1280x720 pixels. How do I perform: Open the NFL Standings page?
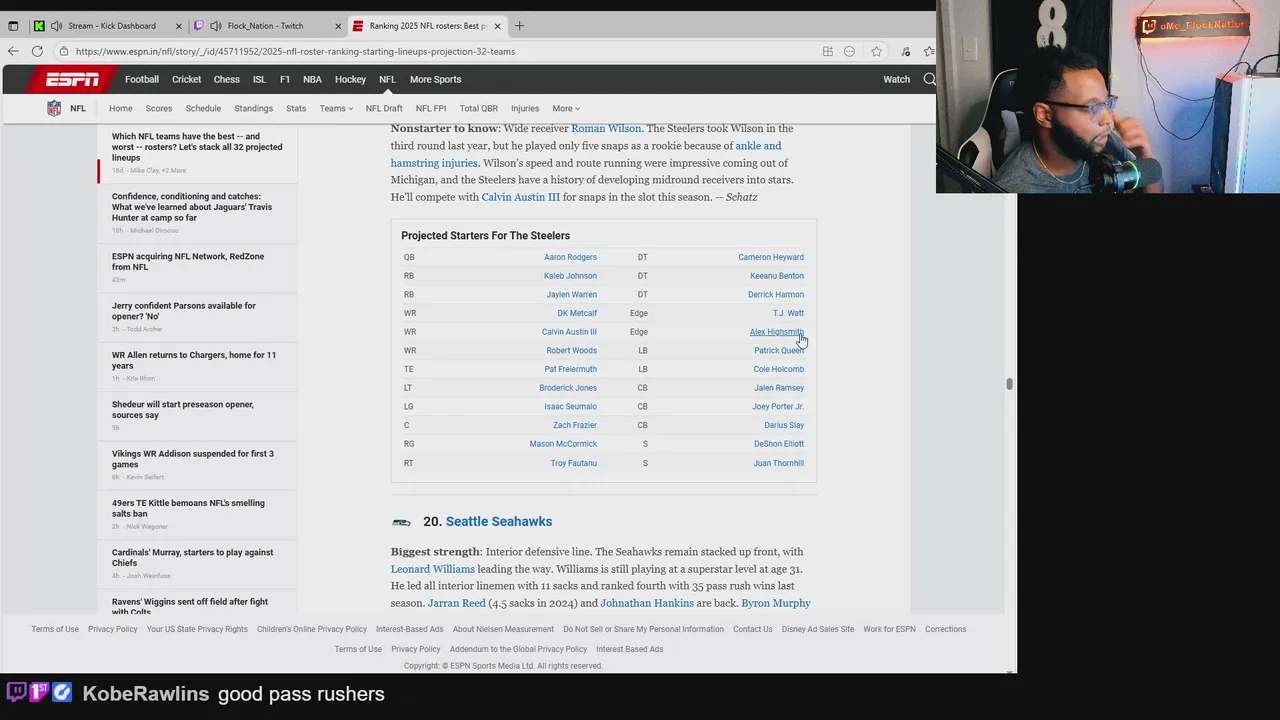253,108
